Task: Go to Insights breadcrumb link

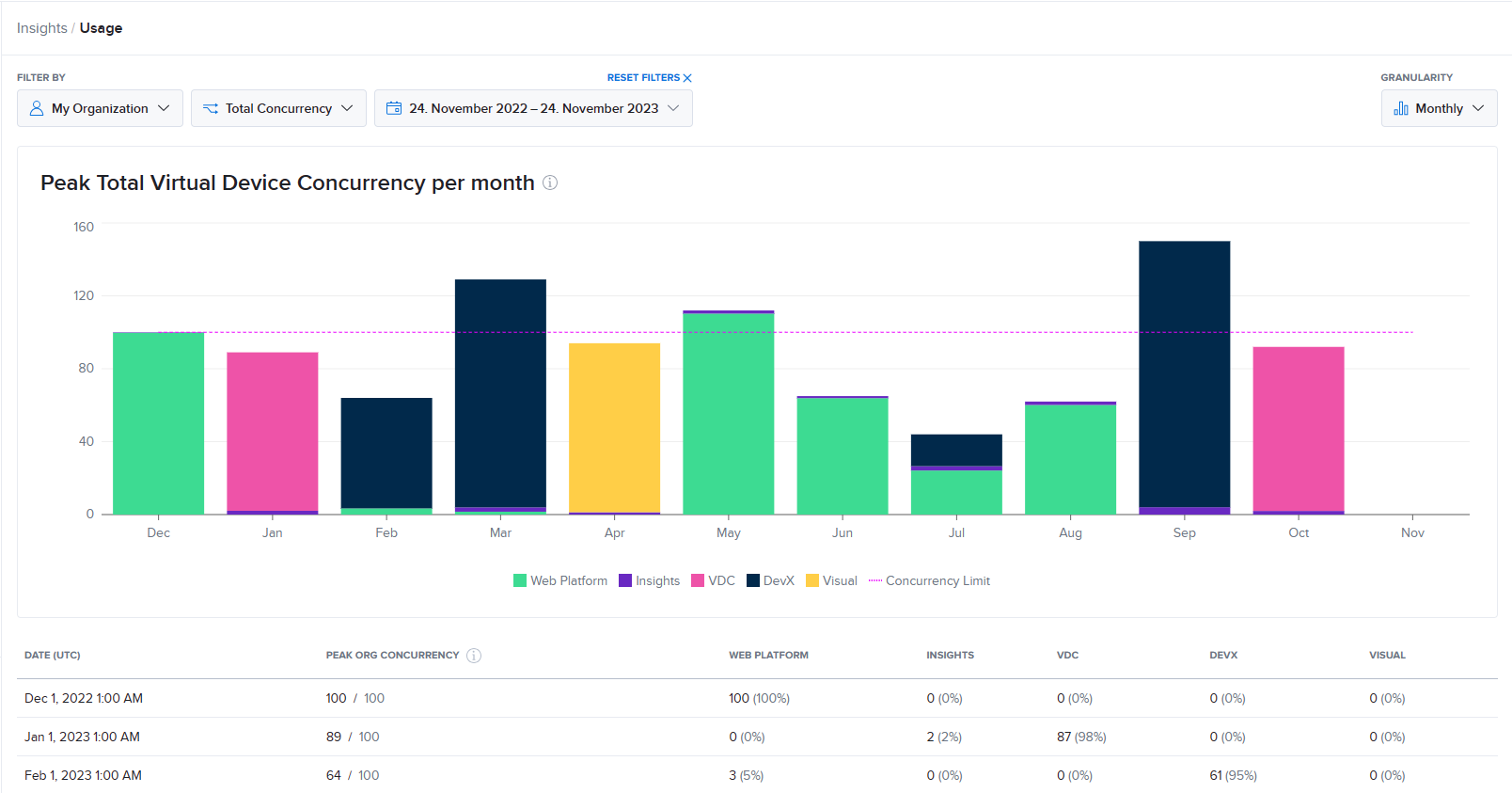Action: coord(41,28)
